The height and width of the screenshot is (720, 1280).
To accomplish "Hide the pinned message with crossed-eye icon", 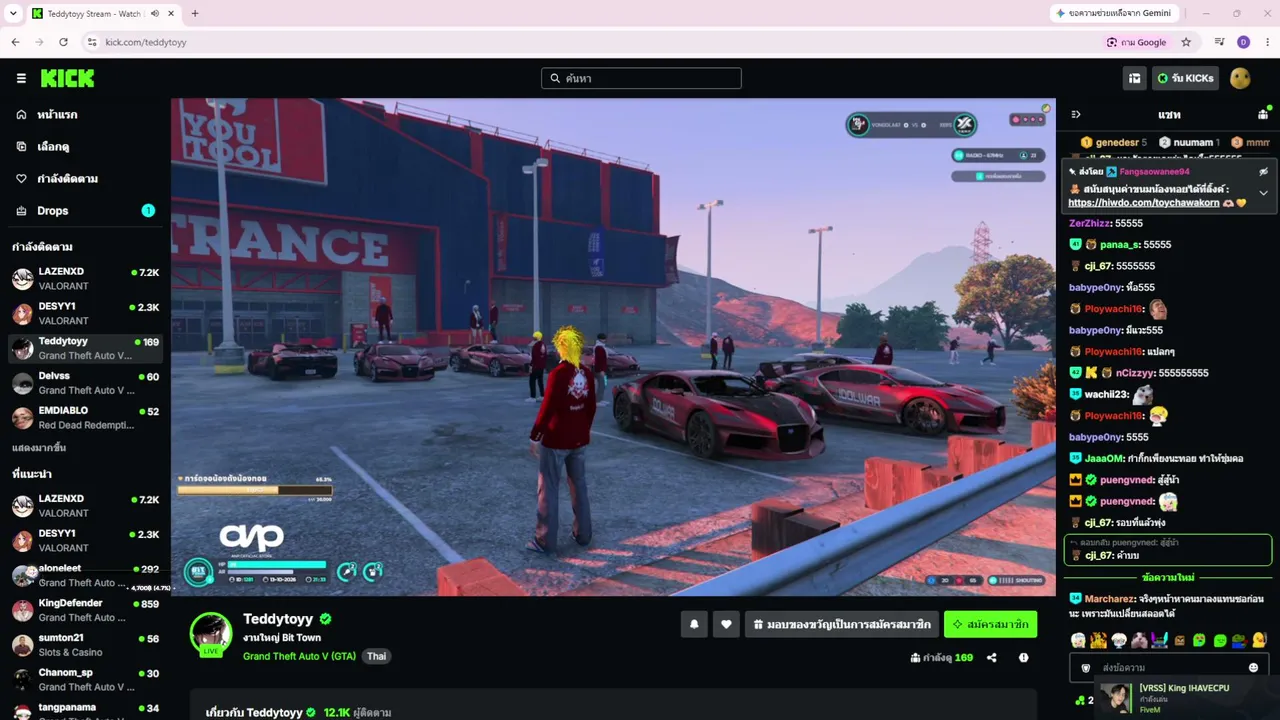I will (1263, 172).
